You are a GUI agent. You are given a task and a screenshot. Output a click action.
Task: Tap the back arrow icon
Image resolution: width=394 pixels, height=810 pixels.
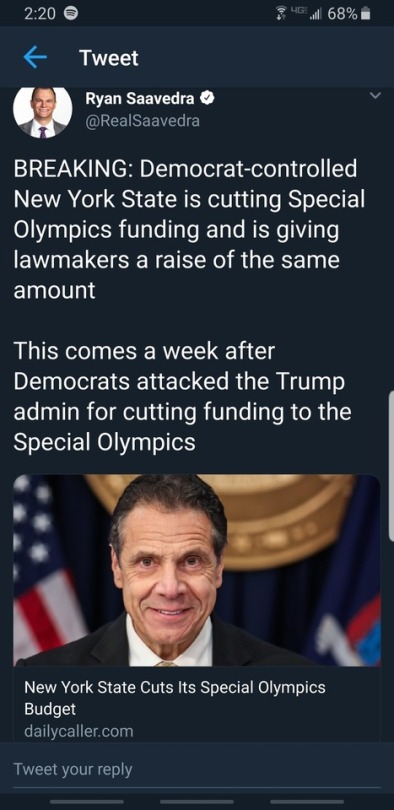coord(35,58)
